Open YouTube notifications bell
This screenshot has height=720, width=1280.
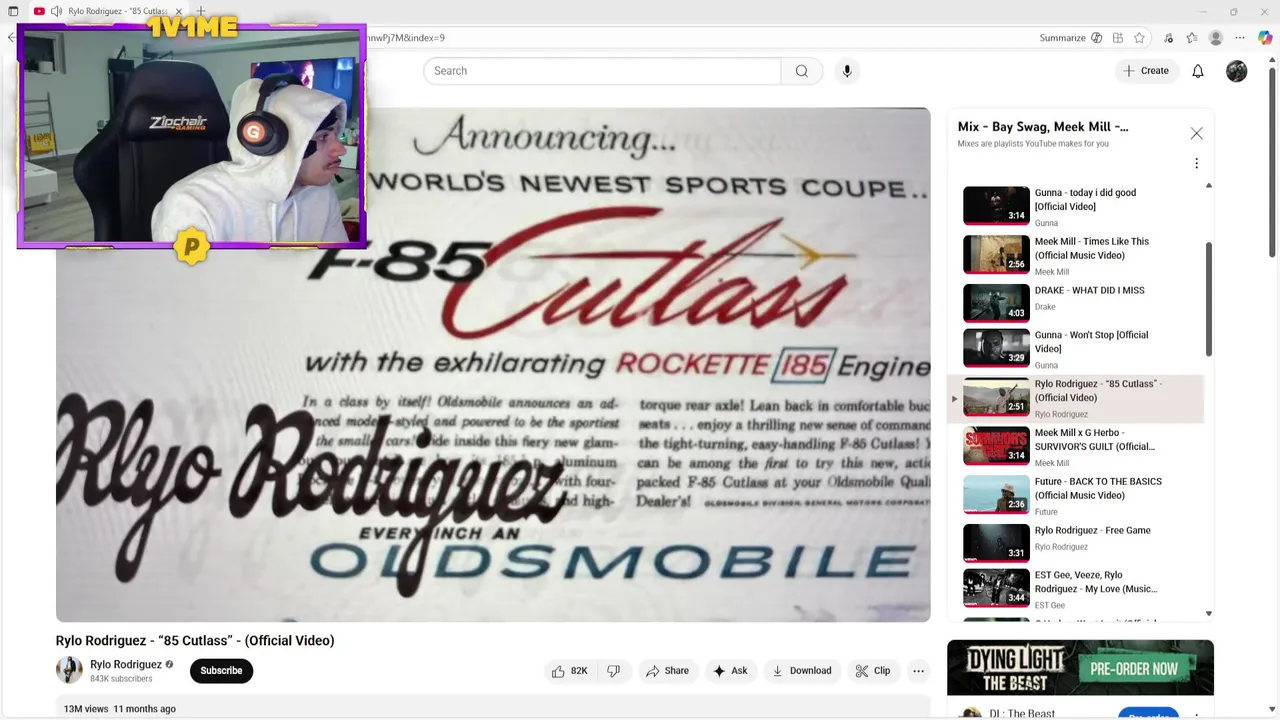click(x=1198, y=71)
